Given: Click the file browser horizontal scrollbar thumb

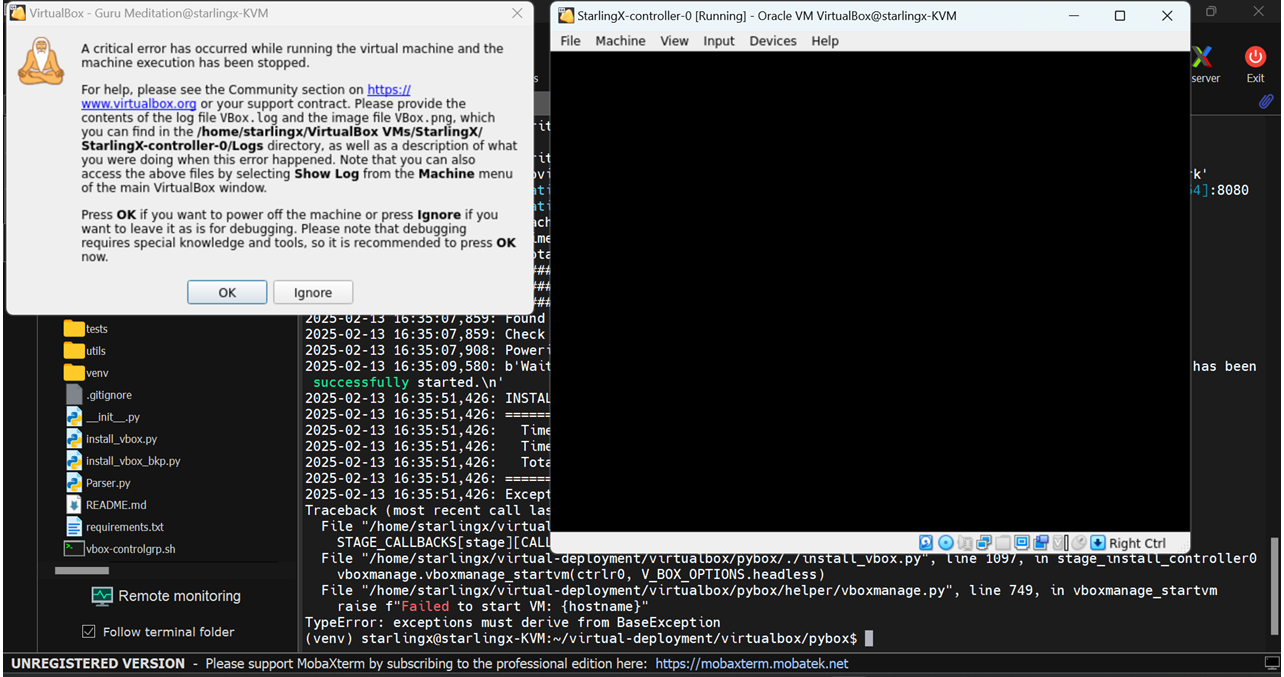Looking at the screenshot, I should [82, 571].
